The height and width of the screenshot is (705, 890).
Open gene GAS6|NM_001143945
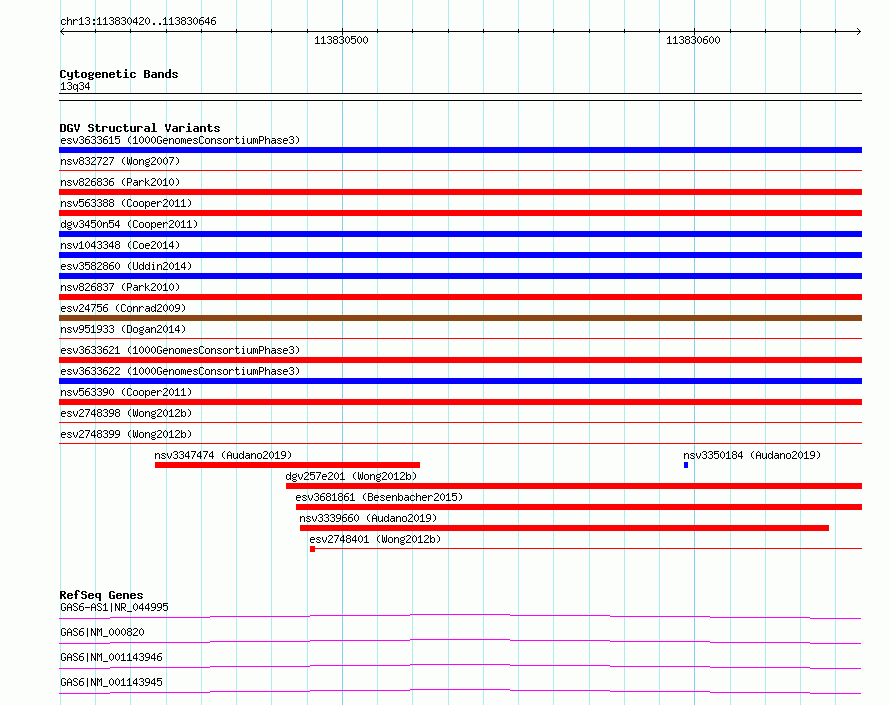coord(111,682)
